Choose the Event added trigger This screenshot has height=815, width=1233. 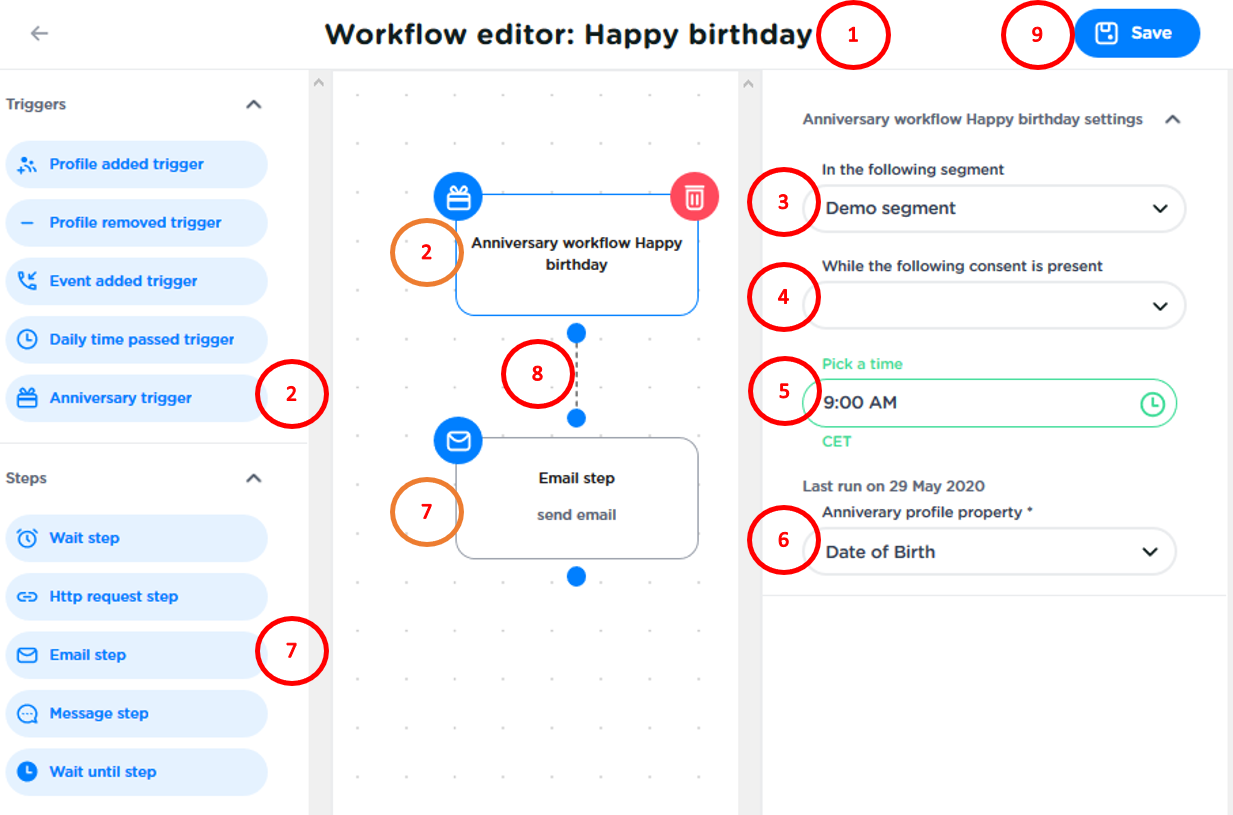(x=136, y=281)
